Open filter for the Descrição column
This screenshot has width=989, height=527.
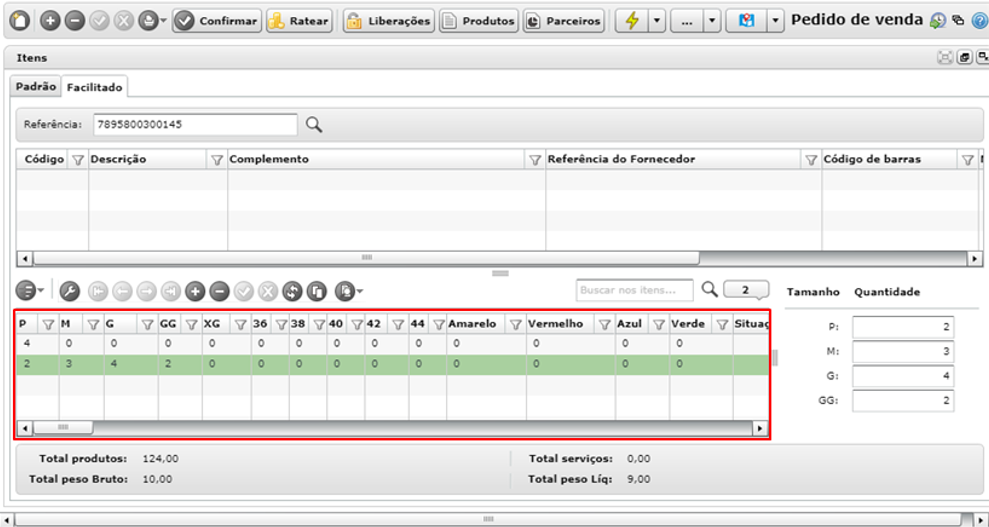coord(218,160)
